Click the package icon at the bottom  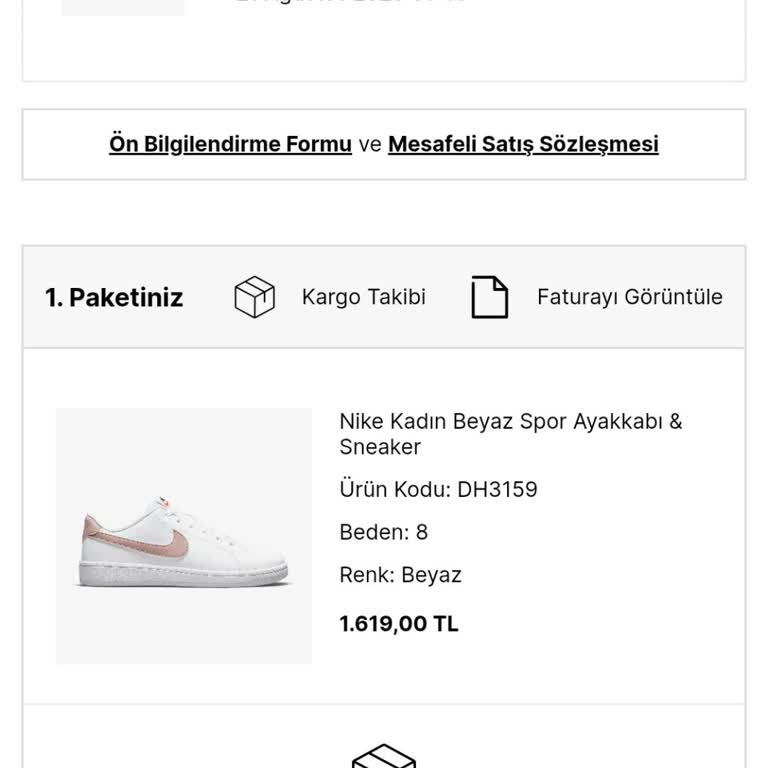(x=384, y=757)
